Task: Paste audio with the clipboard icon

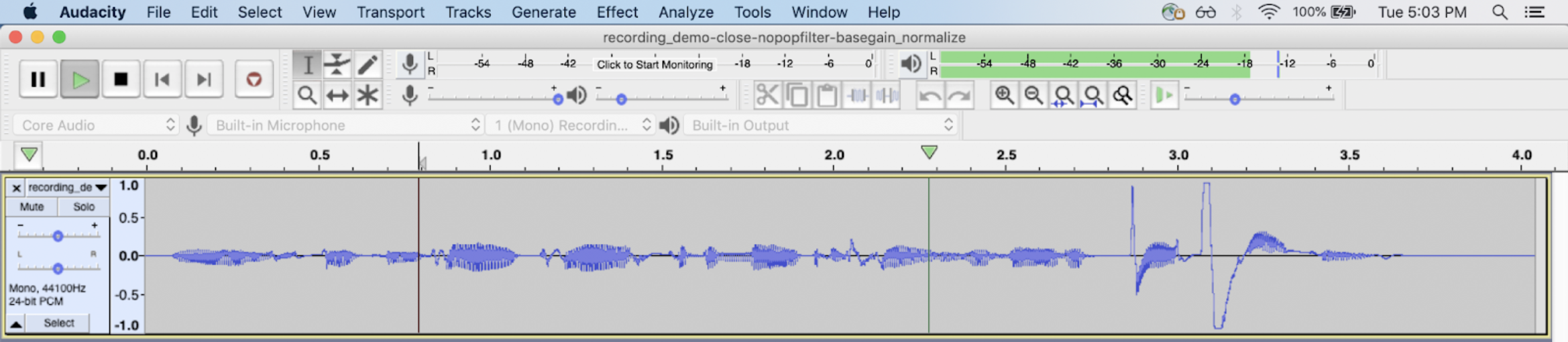Action: tap(827, 95)
